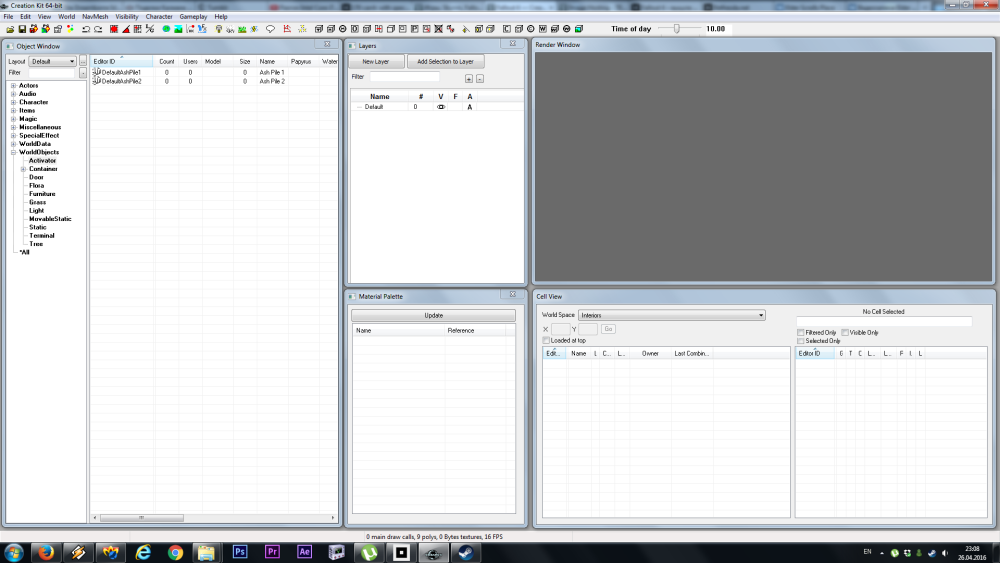Select the DefaultAshPile2 row

pyautogui.click(x=214, y=82)
